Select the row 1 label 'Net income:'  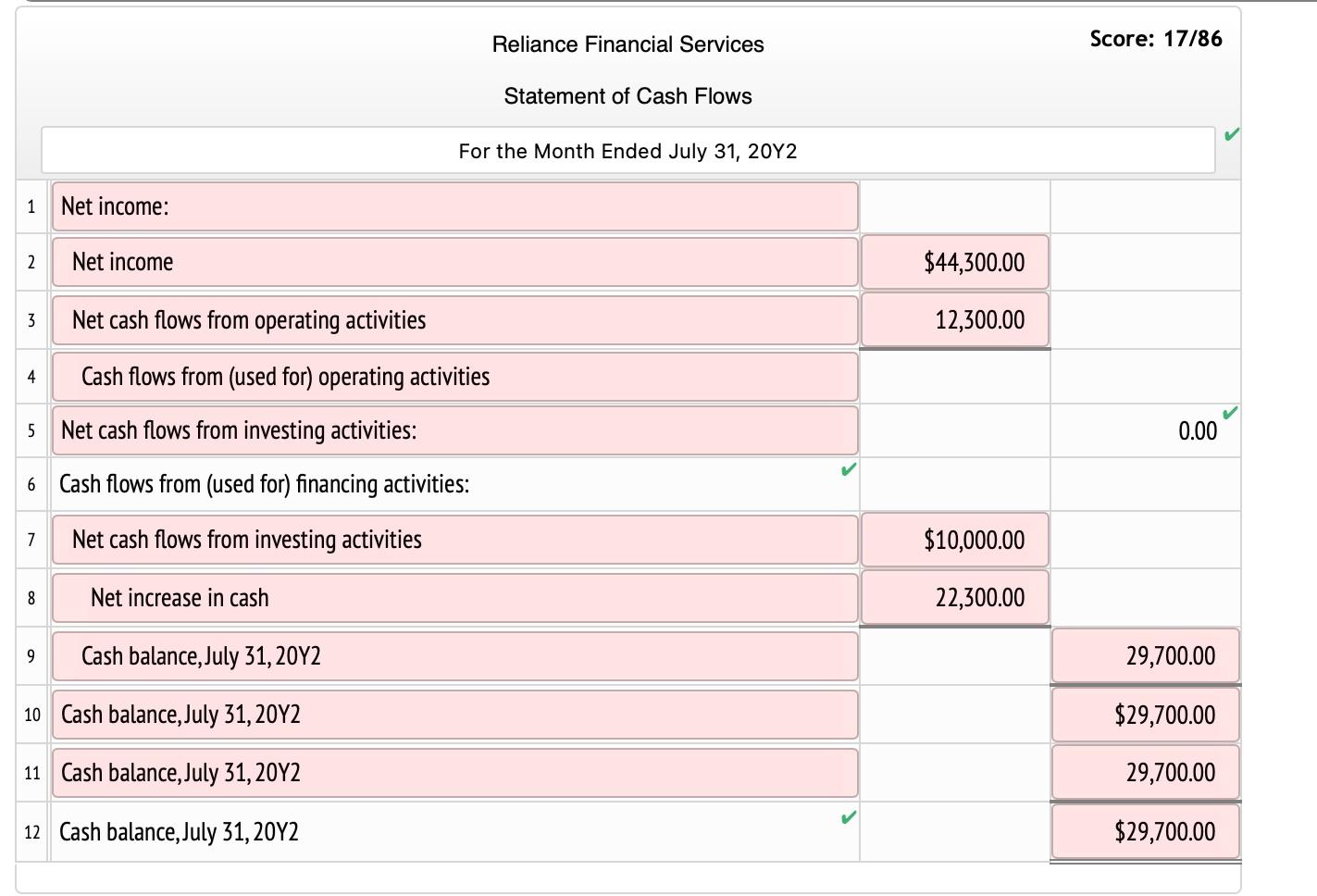(455, 206)
